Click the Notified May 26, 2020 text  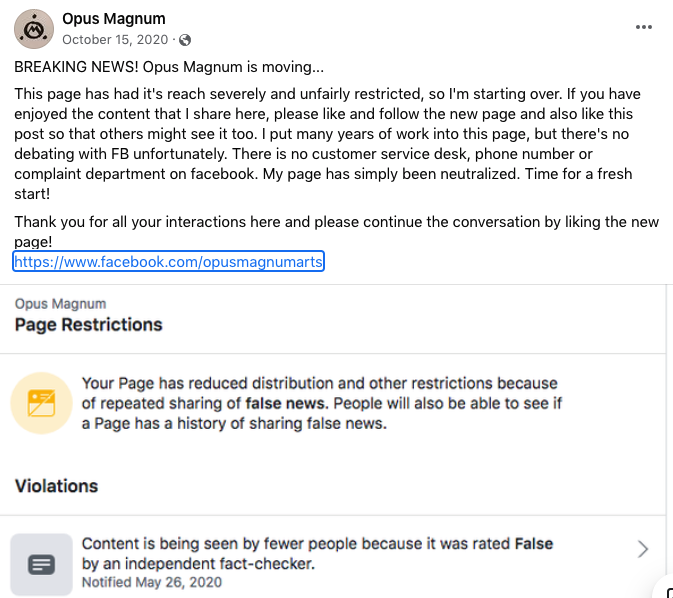152,582
